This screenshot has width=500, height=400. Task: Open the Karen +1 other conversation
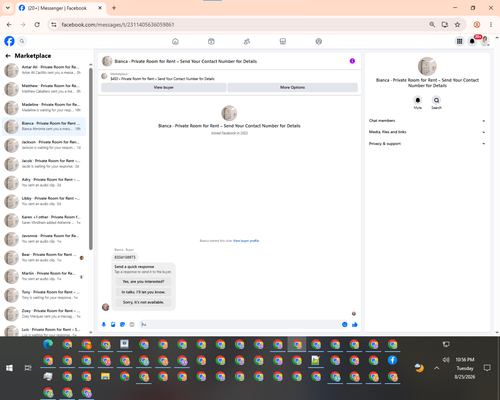[x=45, y=220]
